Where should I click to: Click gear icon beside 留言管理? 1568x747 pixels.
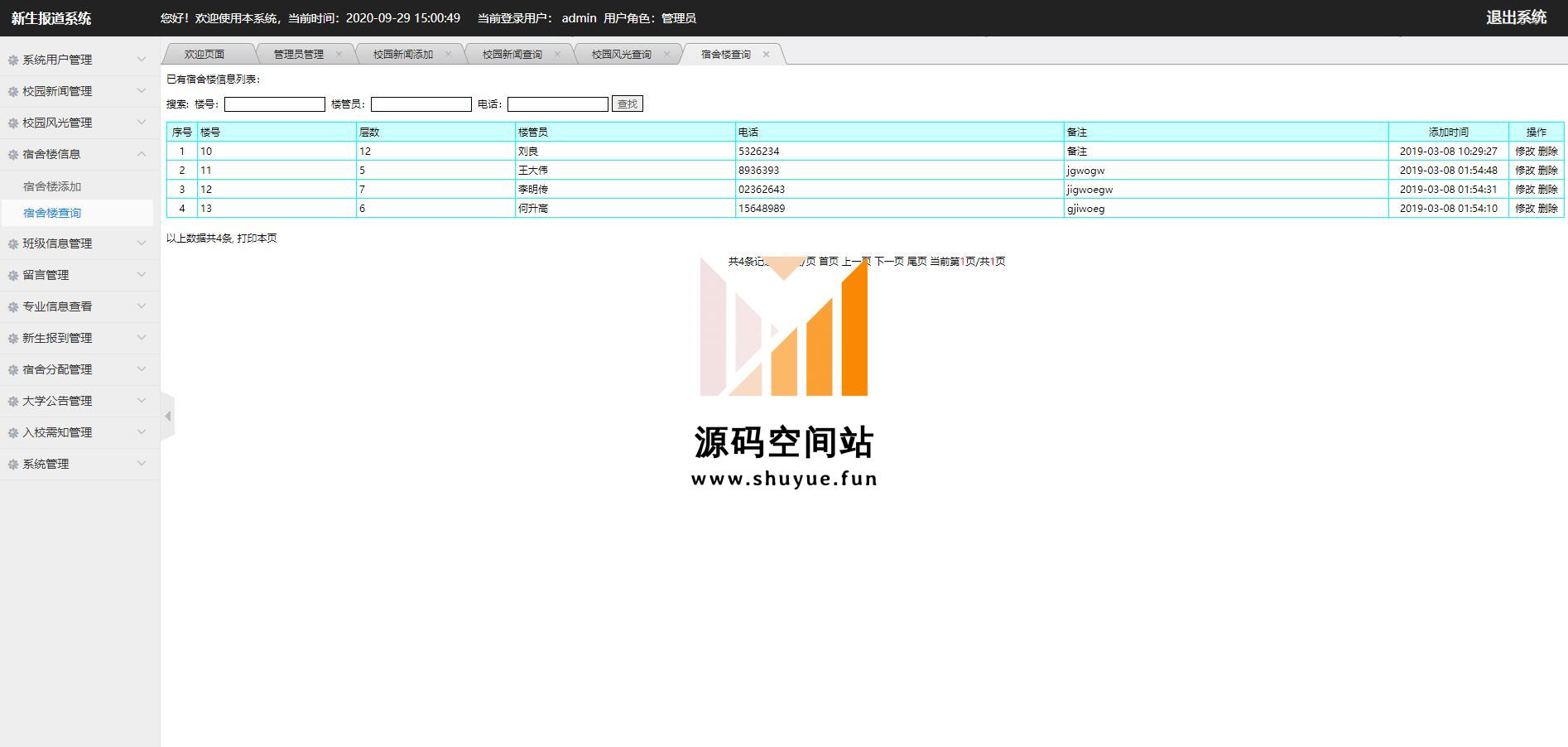click(13, 275)
